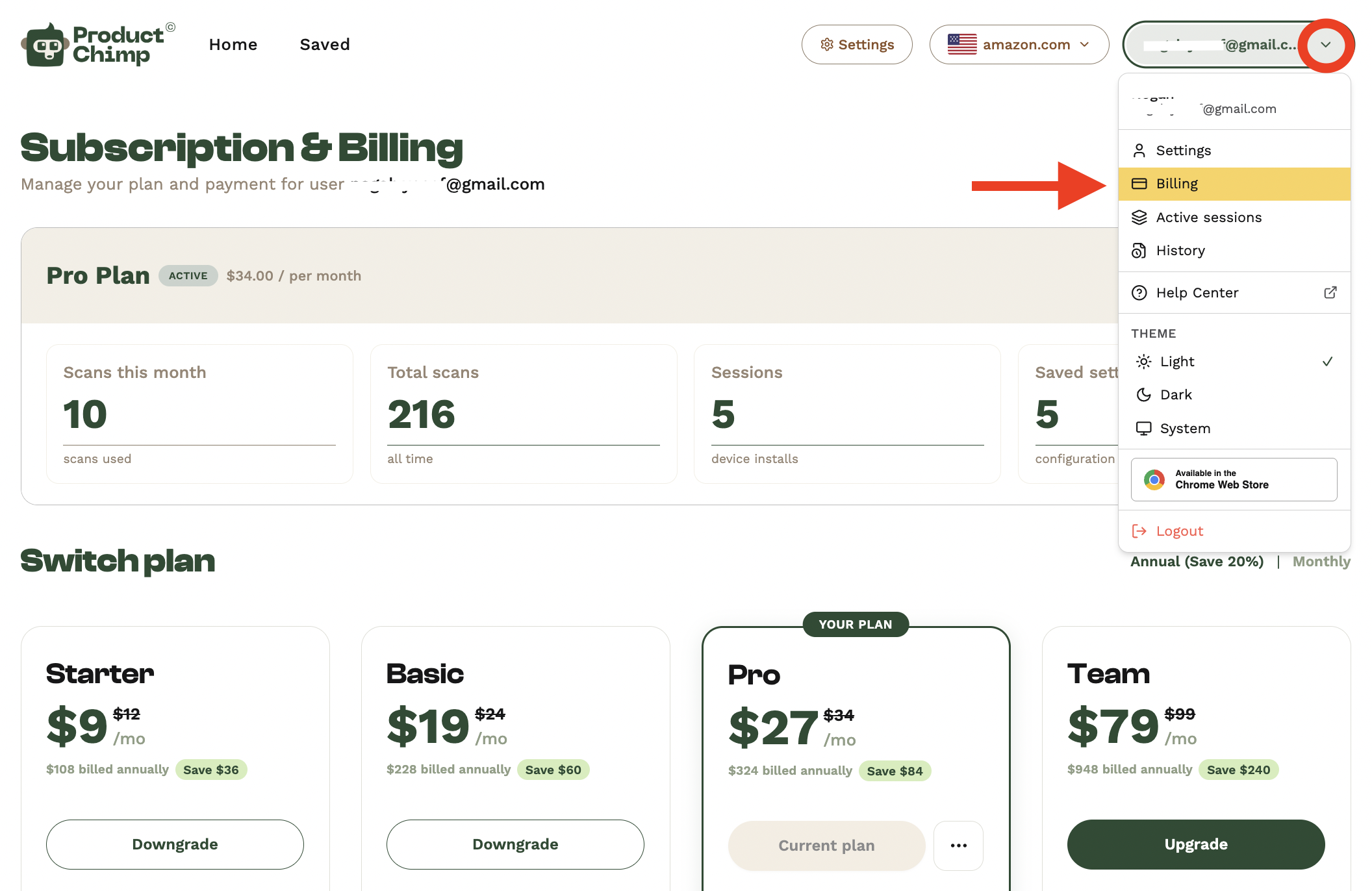Downgrade to the Starter plan
This screenshot has height=891, width=1372.
tap(175, 844)
